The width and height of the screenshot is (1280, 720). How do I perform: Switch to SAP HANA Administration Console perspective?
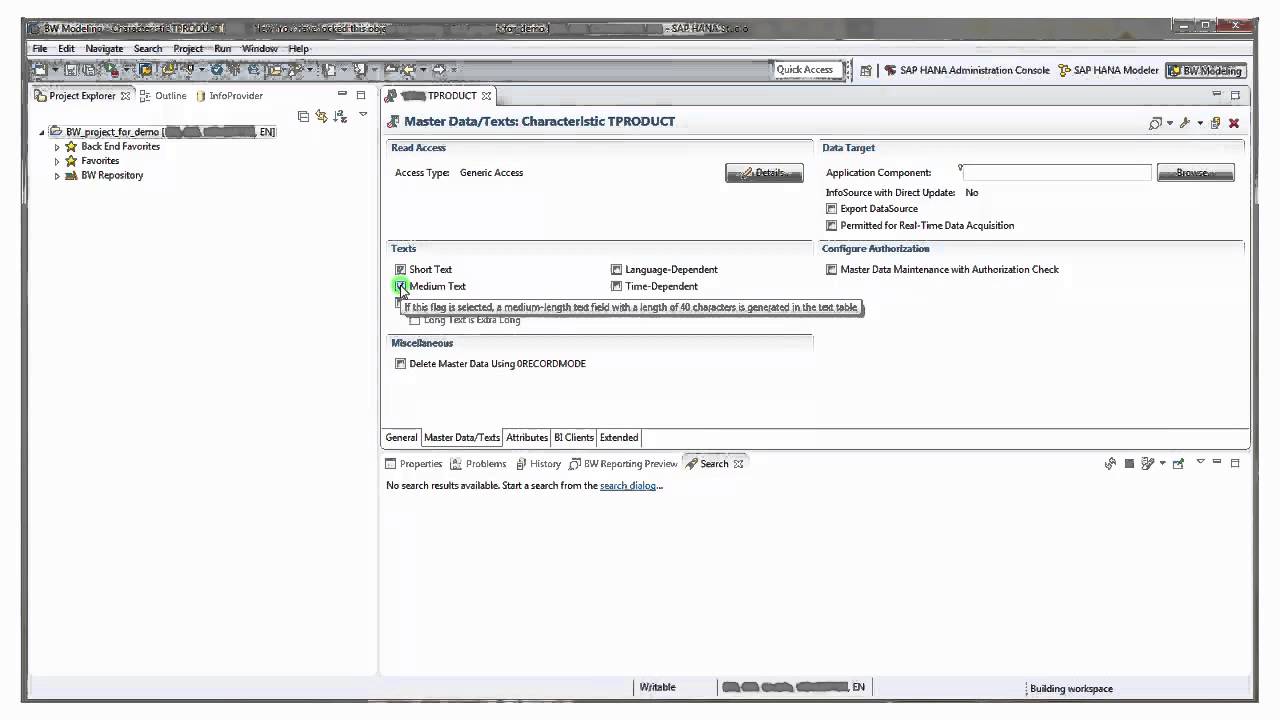click(966, 70)
